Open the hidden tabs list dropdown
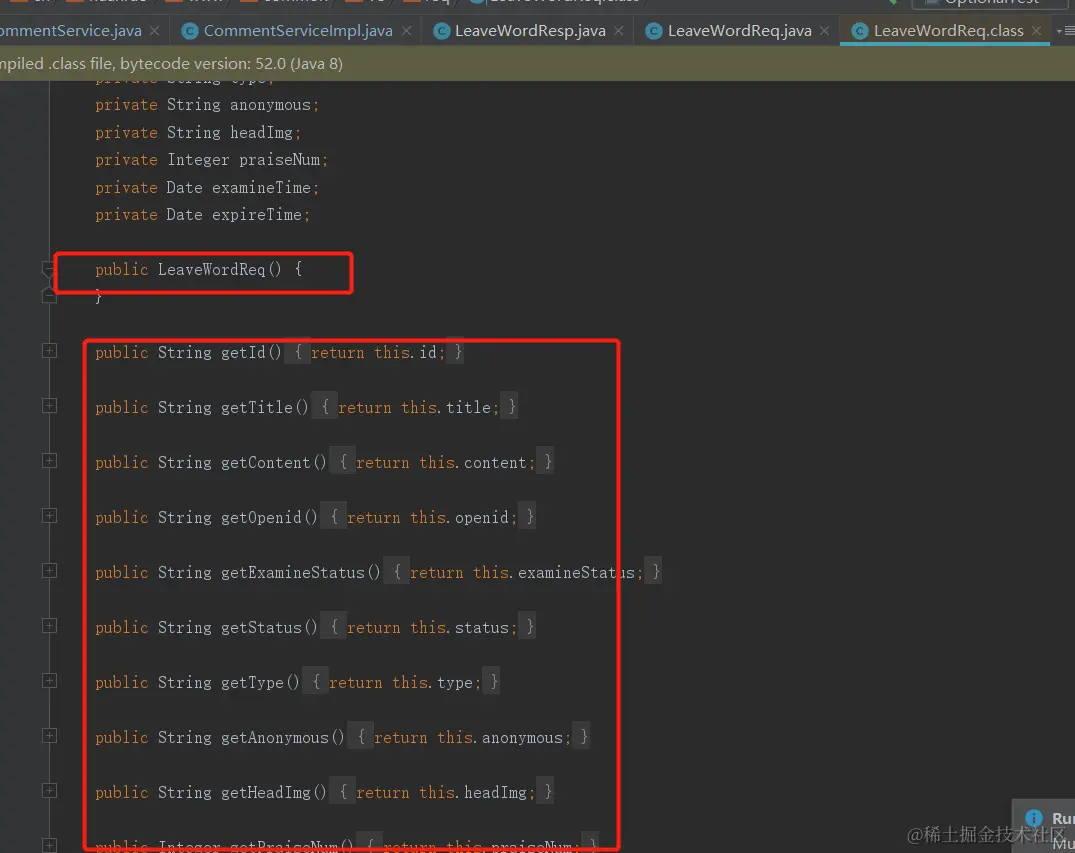The height and width of the screenshot is (853, 1075). 1066,31
